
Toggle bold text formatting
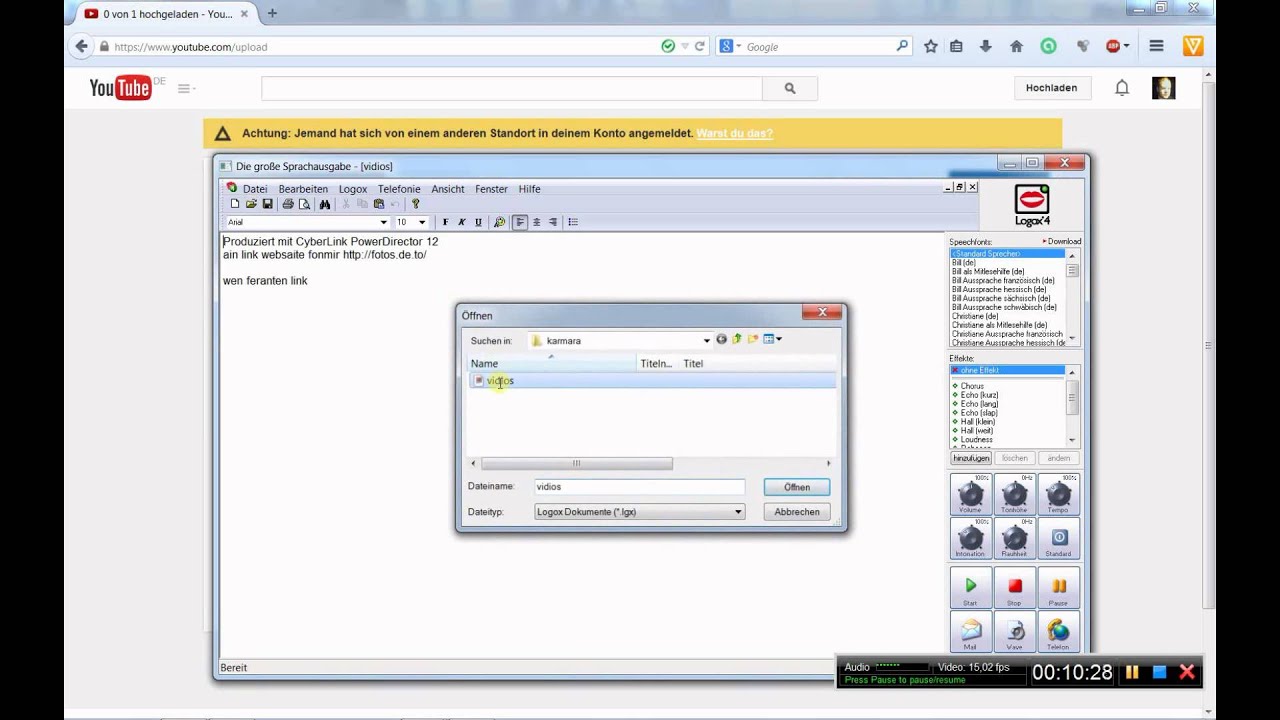pos(445,222)
